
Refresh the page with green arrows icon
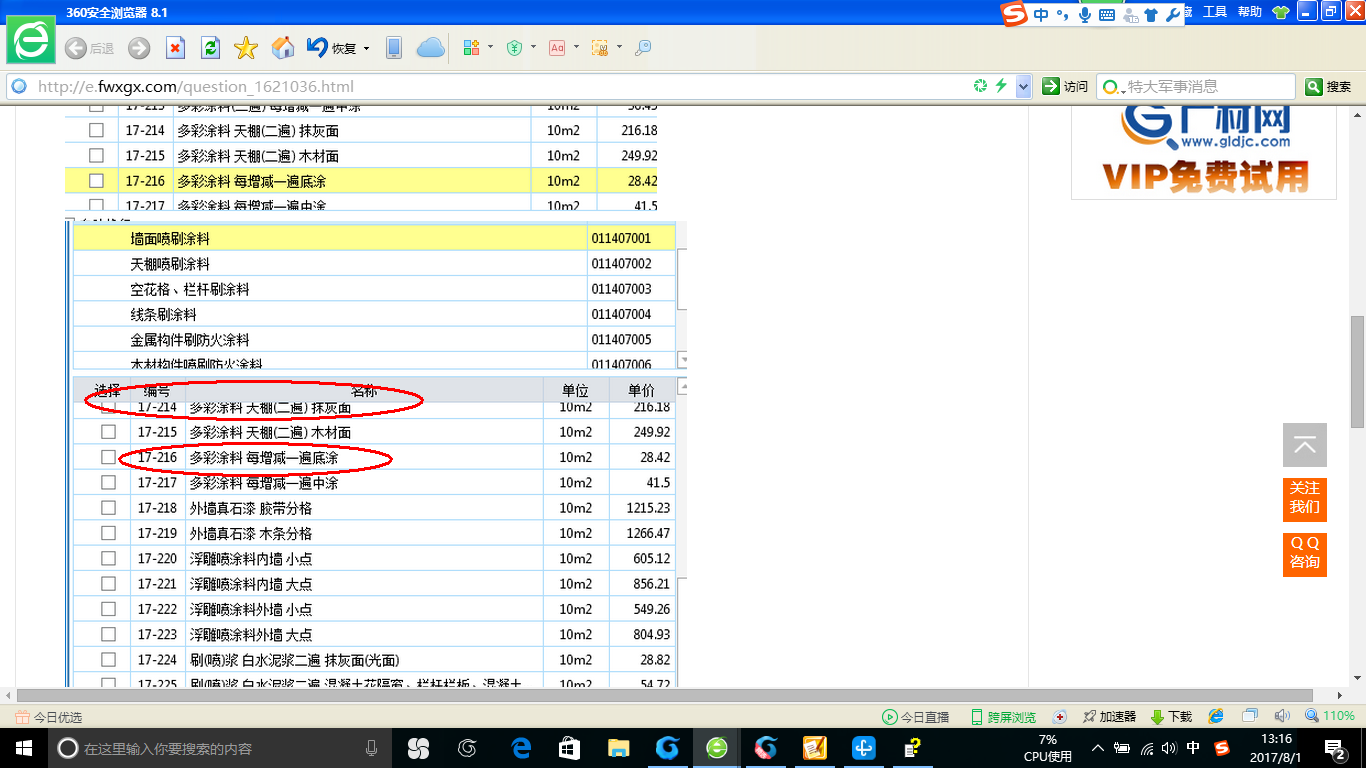[210, 48]
